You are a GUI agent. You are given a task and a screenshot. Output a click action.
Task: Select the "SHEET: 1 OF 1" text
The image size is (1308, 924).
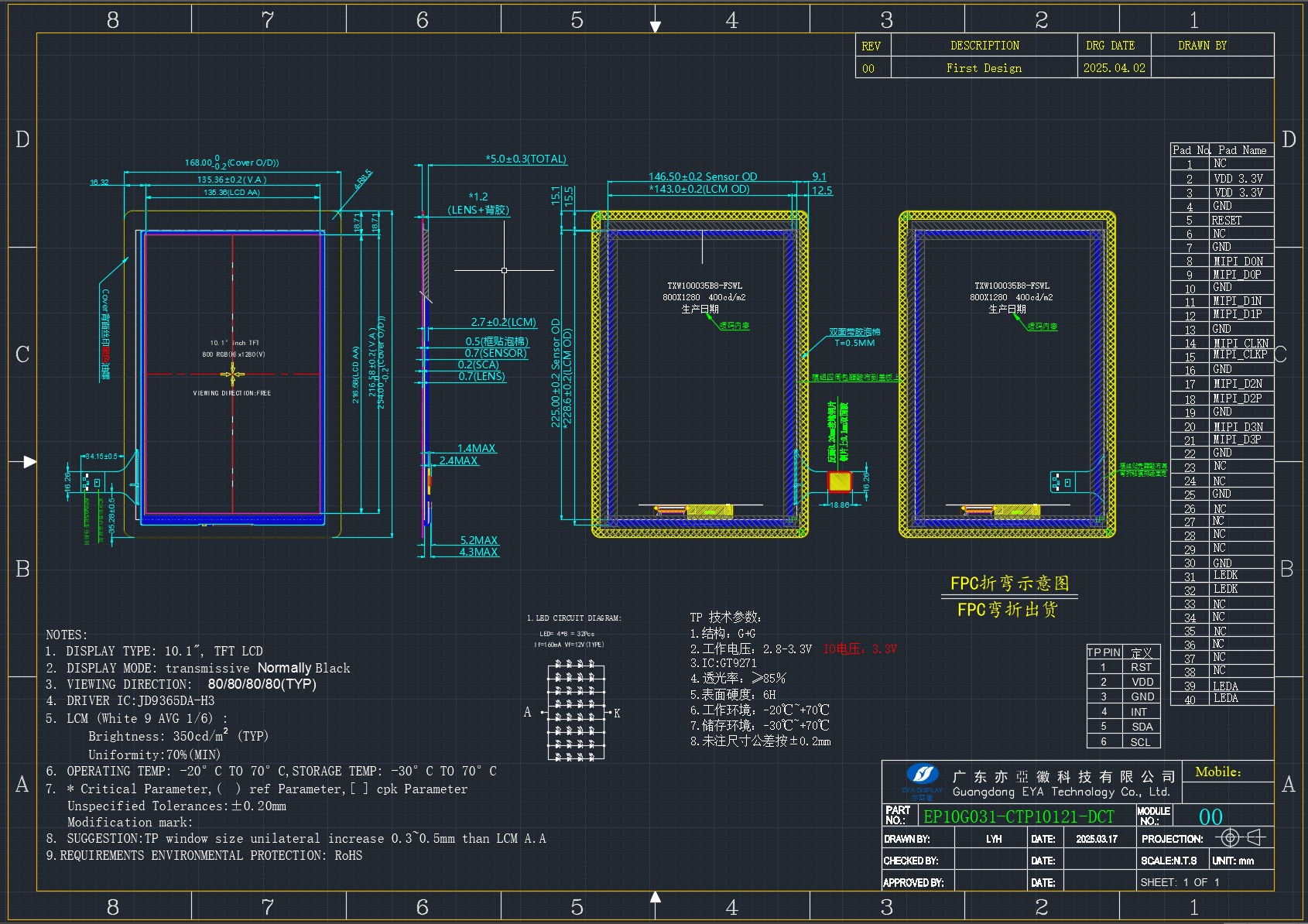[x=1180, y=882]
